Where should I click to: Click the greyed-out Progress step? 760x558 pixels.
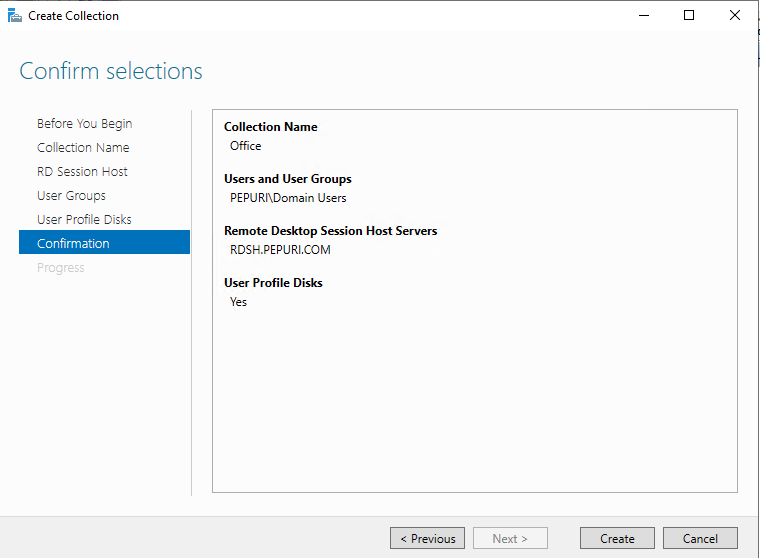61,268
